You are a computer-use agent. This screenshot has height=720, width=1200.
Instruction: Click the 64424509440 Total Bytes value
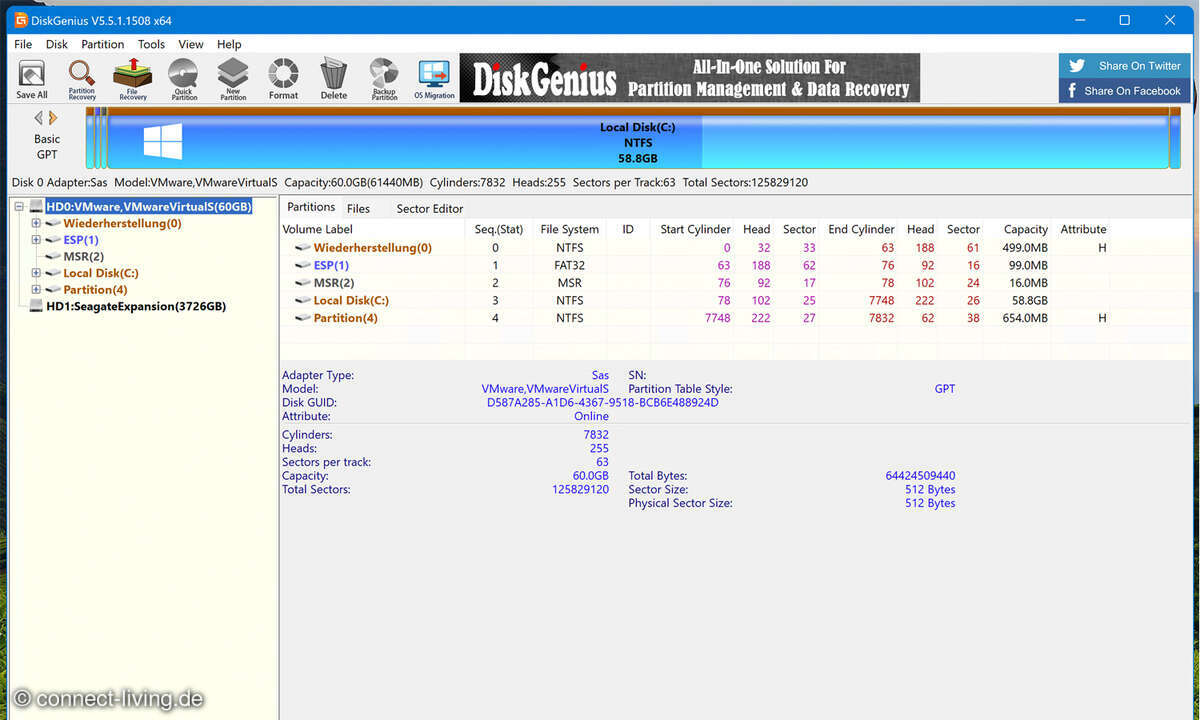[x=920, y=476]
